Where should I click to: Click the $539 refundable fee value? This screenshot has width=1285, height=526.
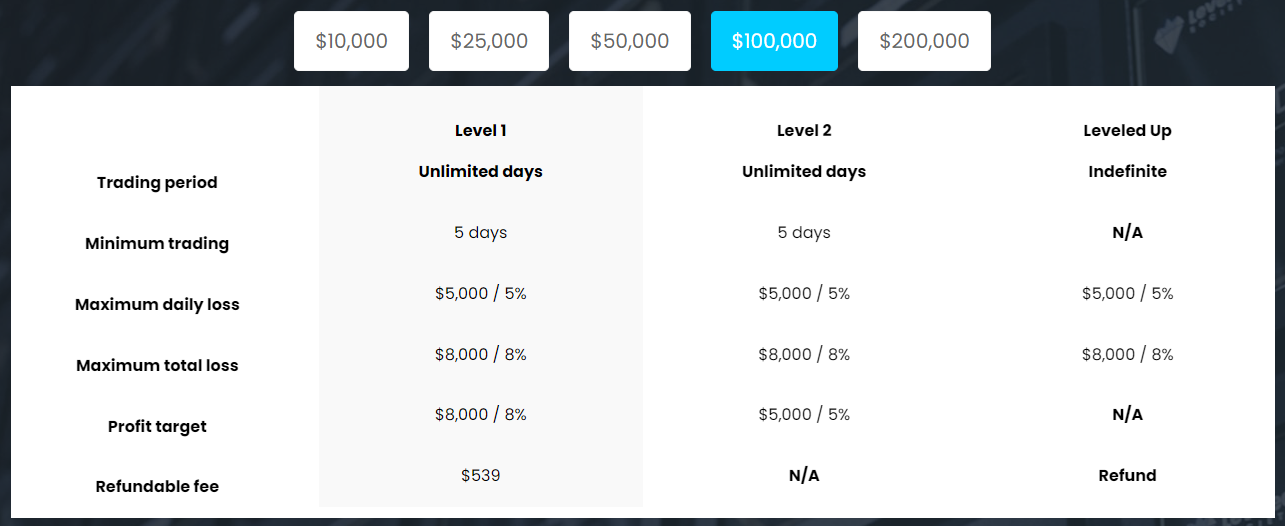tap(481, 476)
